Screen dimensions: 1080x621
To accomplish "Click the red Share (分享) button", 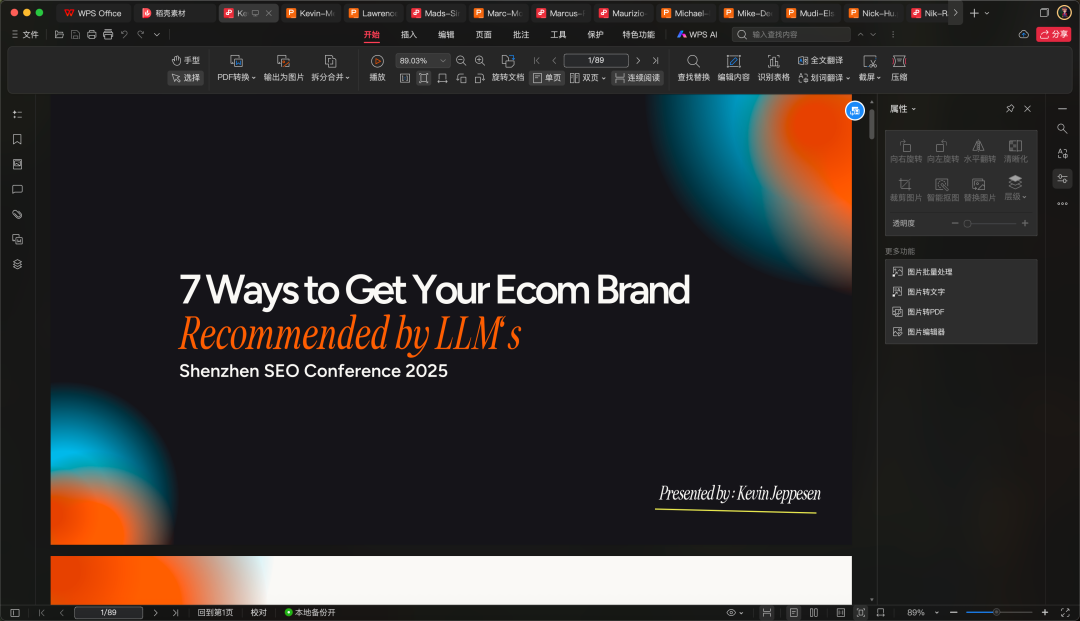I will click(x=1053, y=34).
